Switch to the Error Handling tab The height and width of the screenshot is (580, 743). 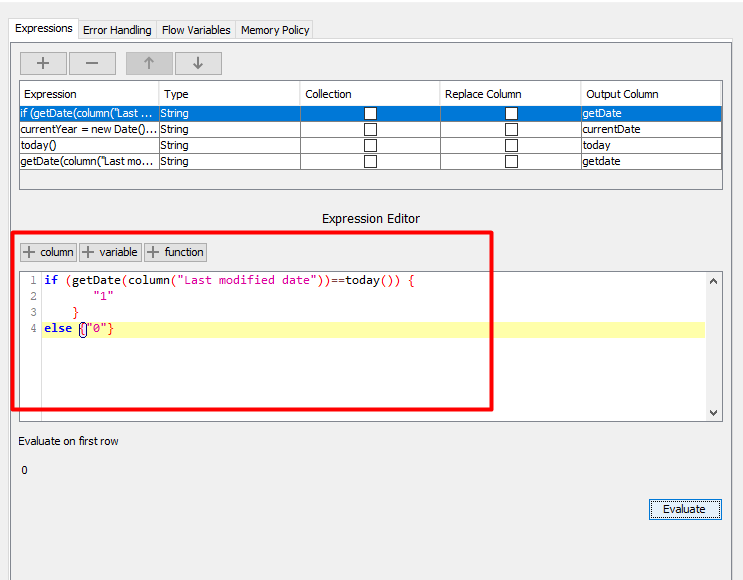(x=117, y=30)
